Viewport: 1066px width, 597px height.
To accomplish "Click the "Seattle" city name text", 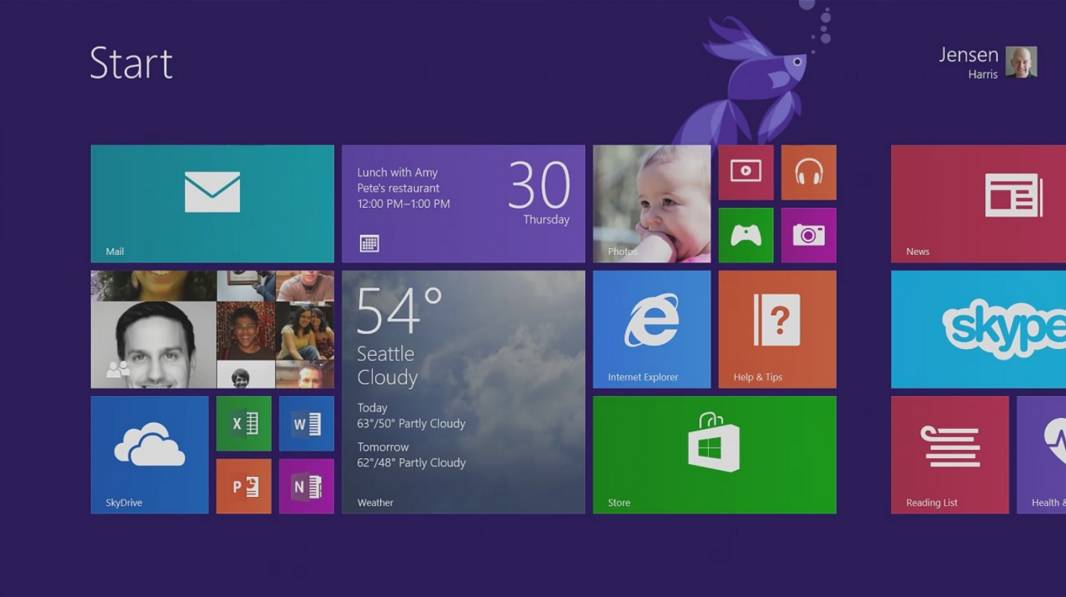I will pyautogui.click(x=385, y=354).
